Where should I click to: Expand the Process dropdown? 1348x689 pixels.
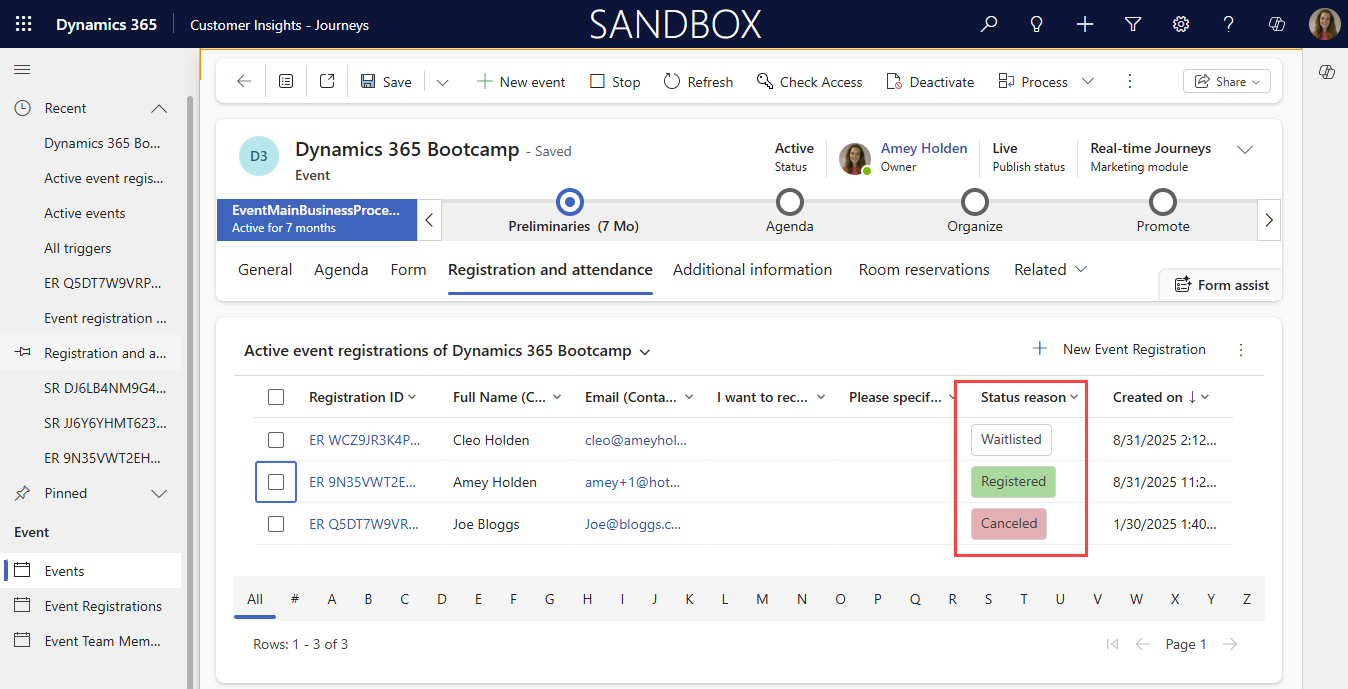coord(1088,82)
